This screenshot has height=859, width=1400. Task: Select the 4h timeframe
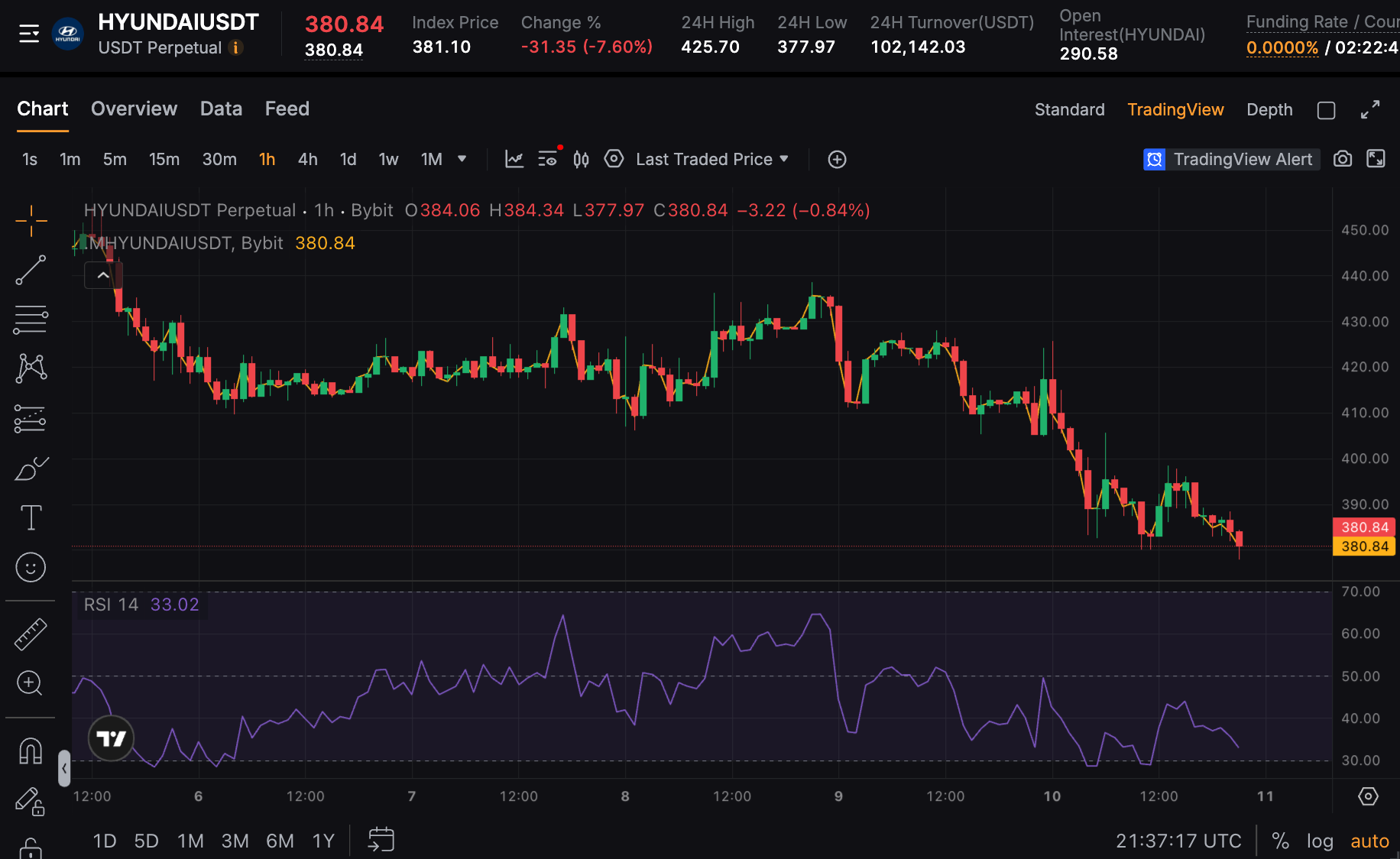pyautogui.click(x=308, y=159)
